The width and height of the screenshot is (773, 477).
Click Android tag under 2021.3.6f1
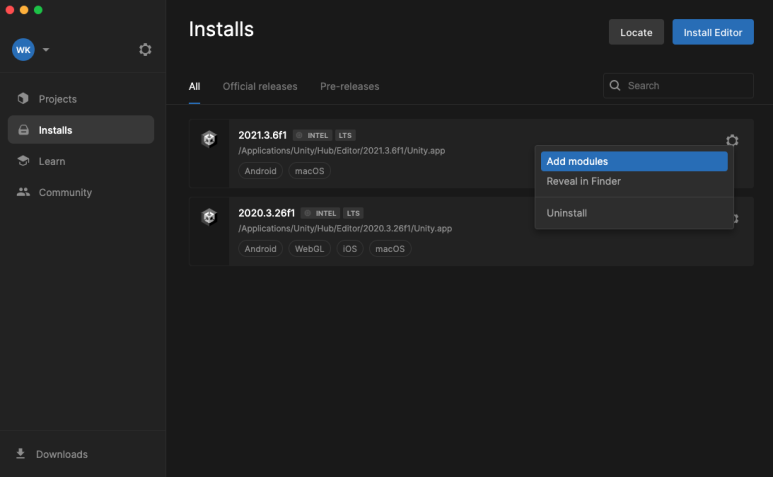[x=260, y=171]
